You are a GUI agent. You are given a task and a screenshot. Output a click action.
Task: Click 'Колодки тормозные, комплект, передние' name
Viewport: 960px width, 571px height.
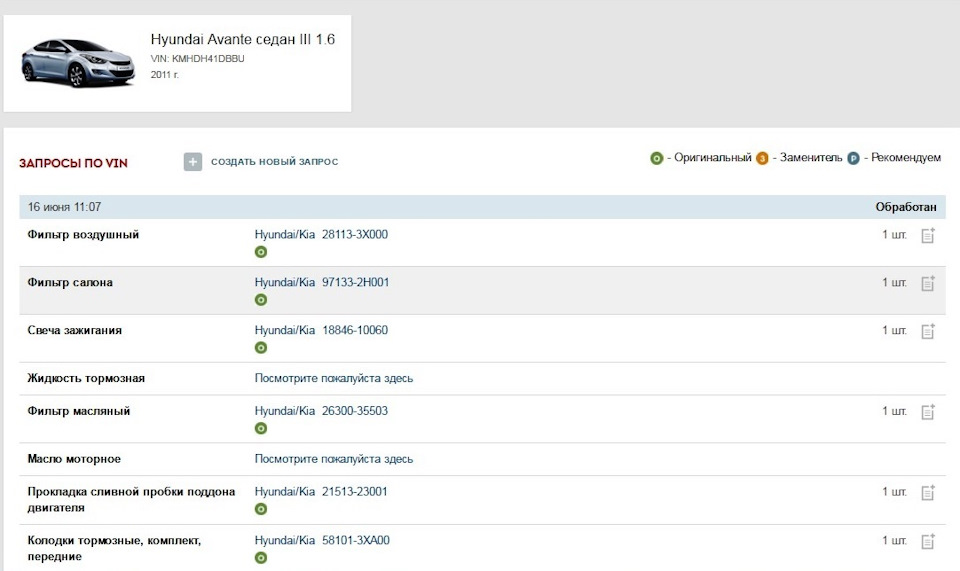click(x=114, y=548)
